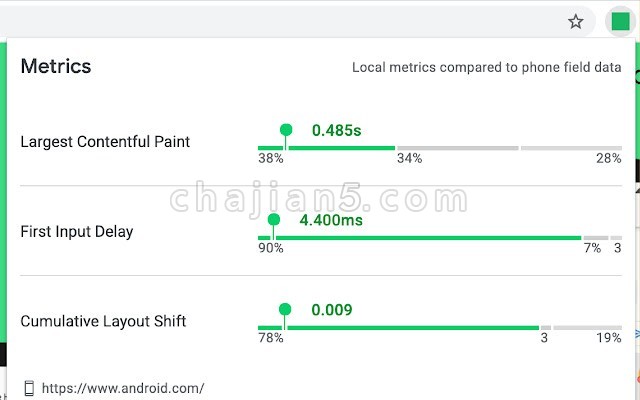Image resolution: width=640 pixels, height=400 pixels.
Task: Click the Largest Contentful Paint marker dot
Action: (286, 130)
